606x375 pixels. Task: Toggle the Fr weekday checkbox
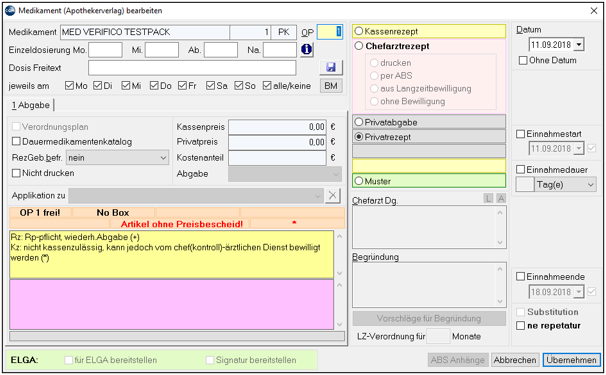[x=182, y=85]
